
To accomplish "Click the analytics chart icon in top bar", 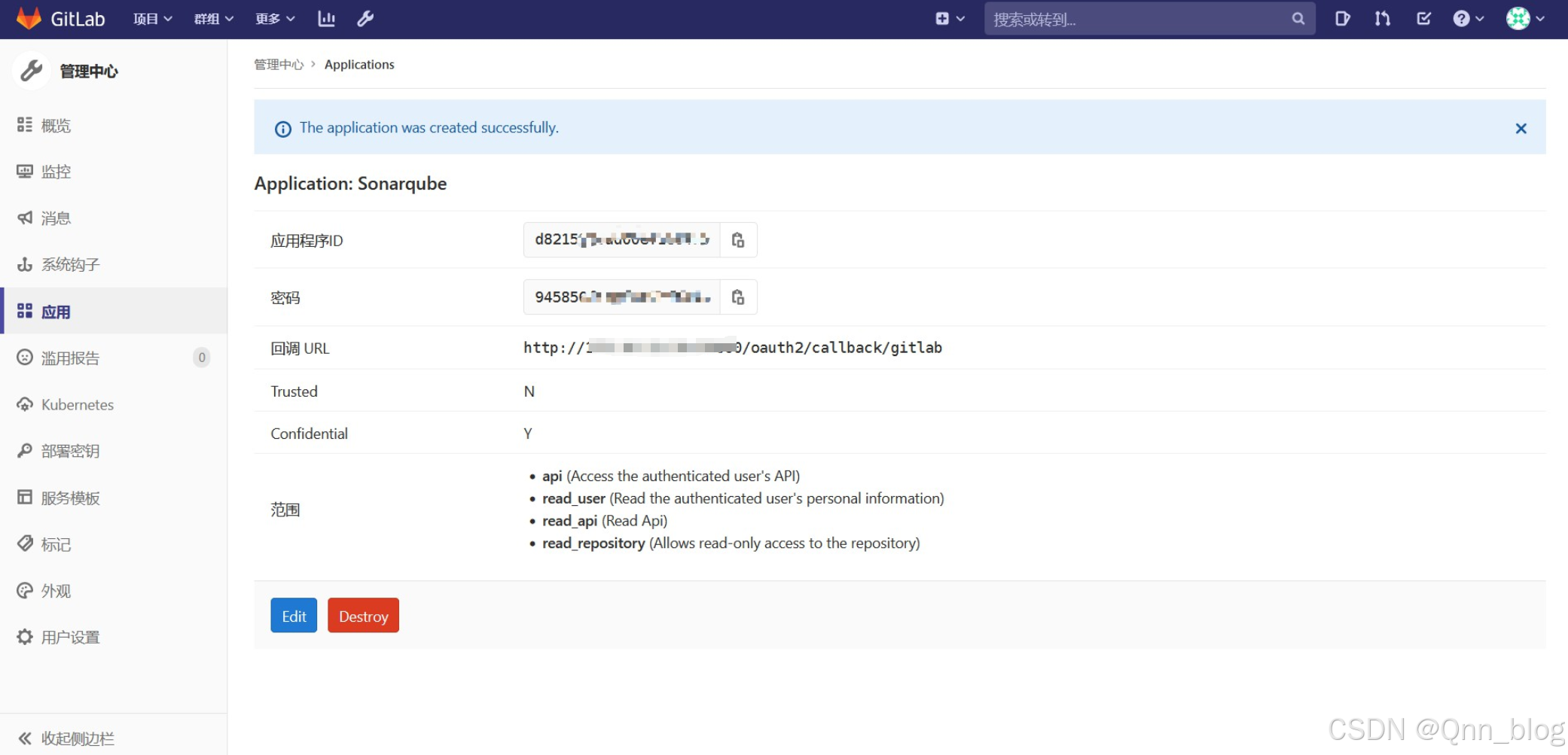I will pos(326,19).
